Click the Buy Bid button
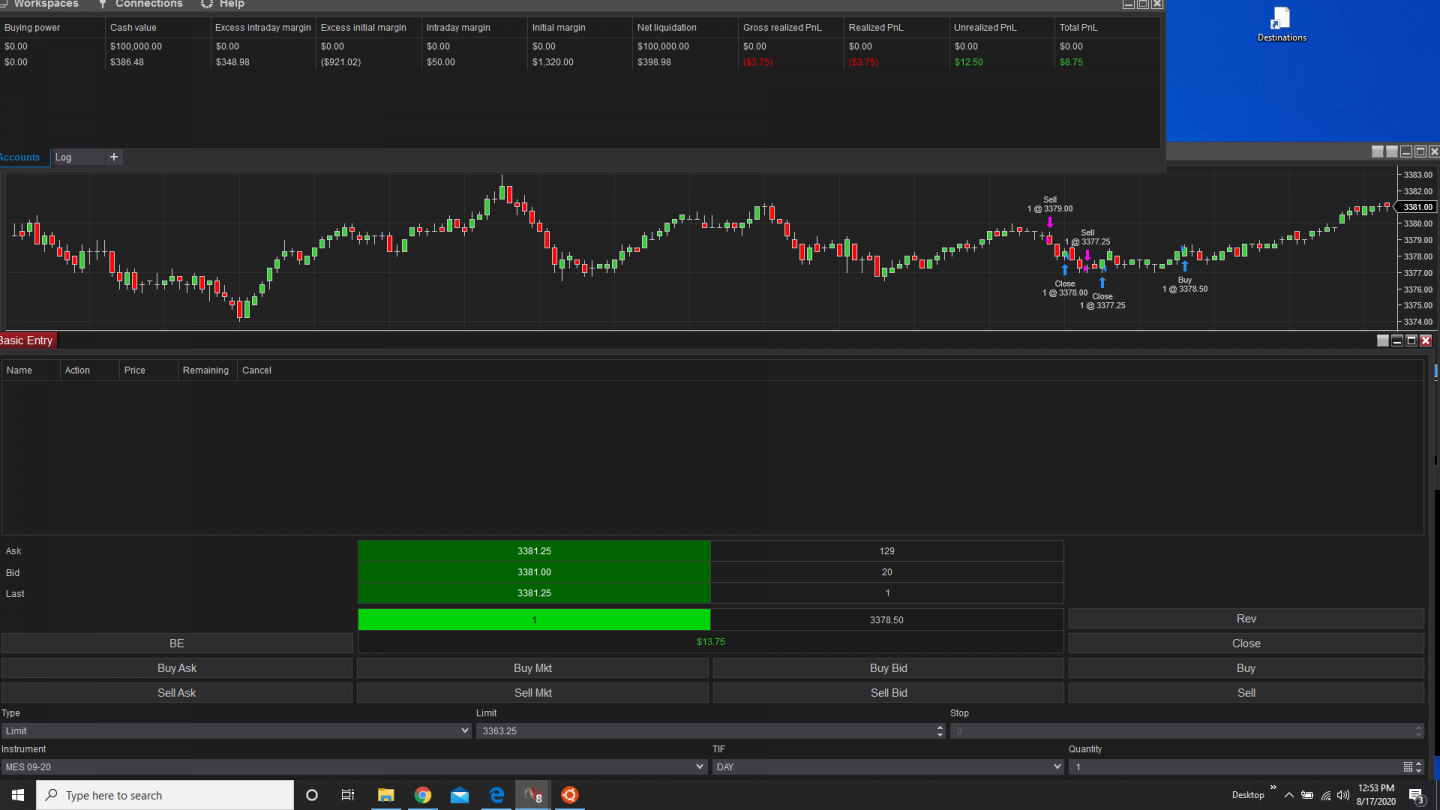This screenshot has width=1440, height=810. coord(889,668)
